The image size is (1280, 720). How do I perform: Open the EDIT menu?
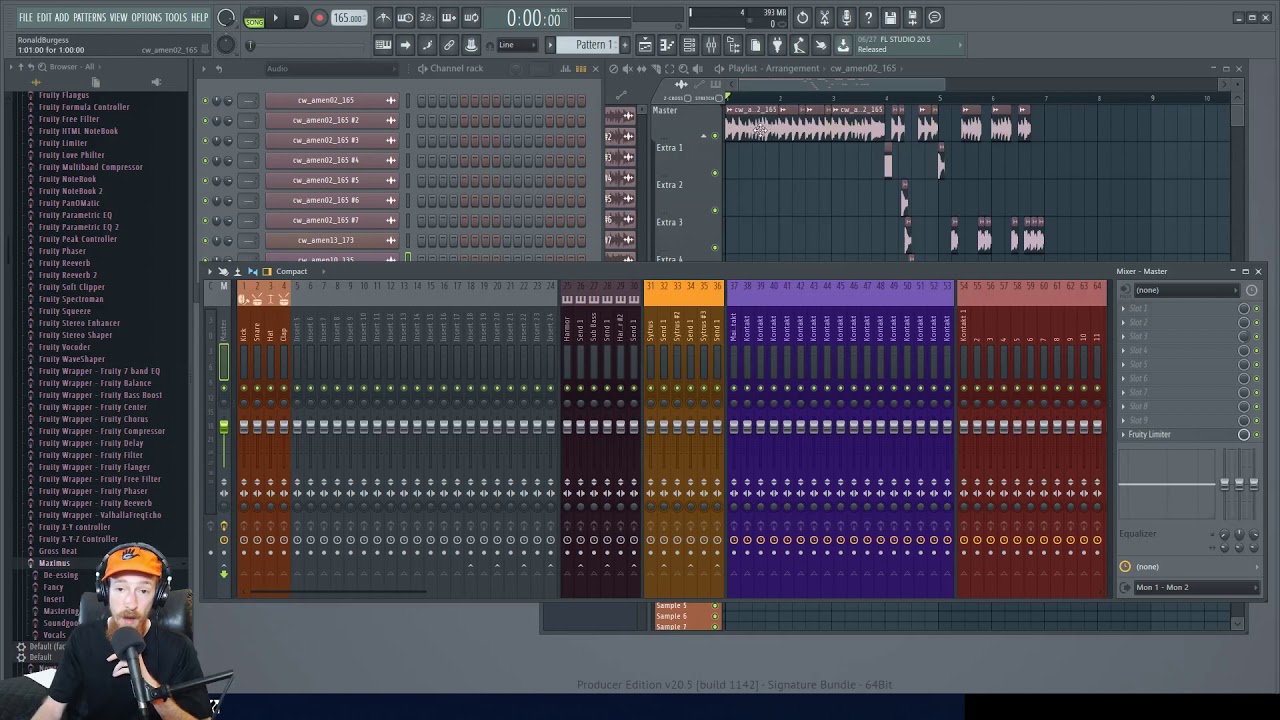pyautogui.click(x=44, y=18)
